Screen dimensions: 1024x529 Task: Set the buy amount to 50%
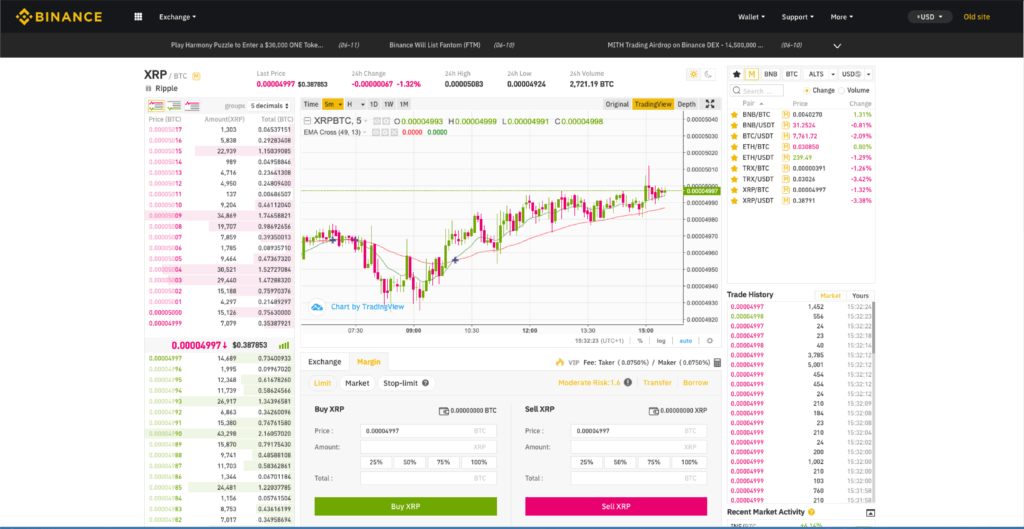(410, 462)
